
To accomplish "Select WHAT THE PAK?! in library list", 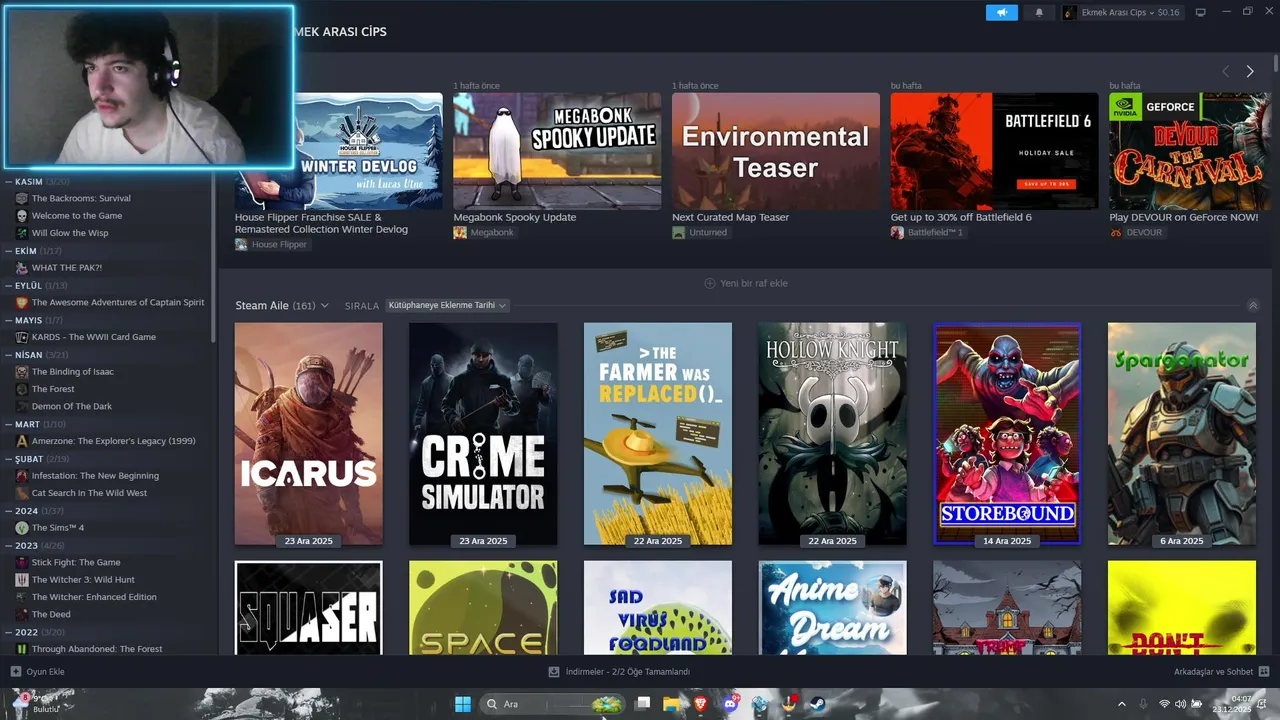I will click(67, 267).
